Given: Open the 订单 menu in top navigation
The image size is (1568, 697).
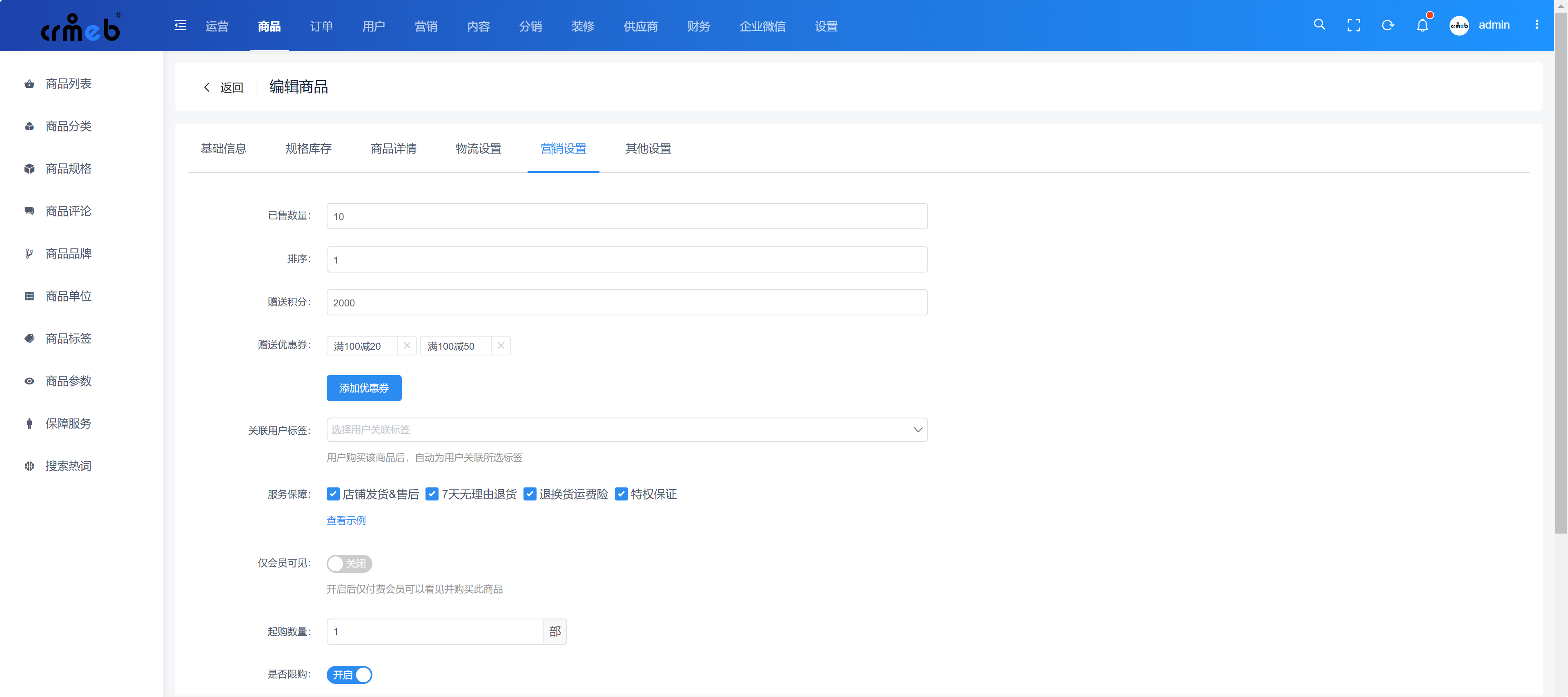Looking at the screenshot, I should pos(321,26).
